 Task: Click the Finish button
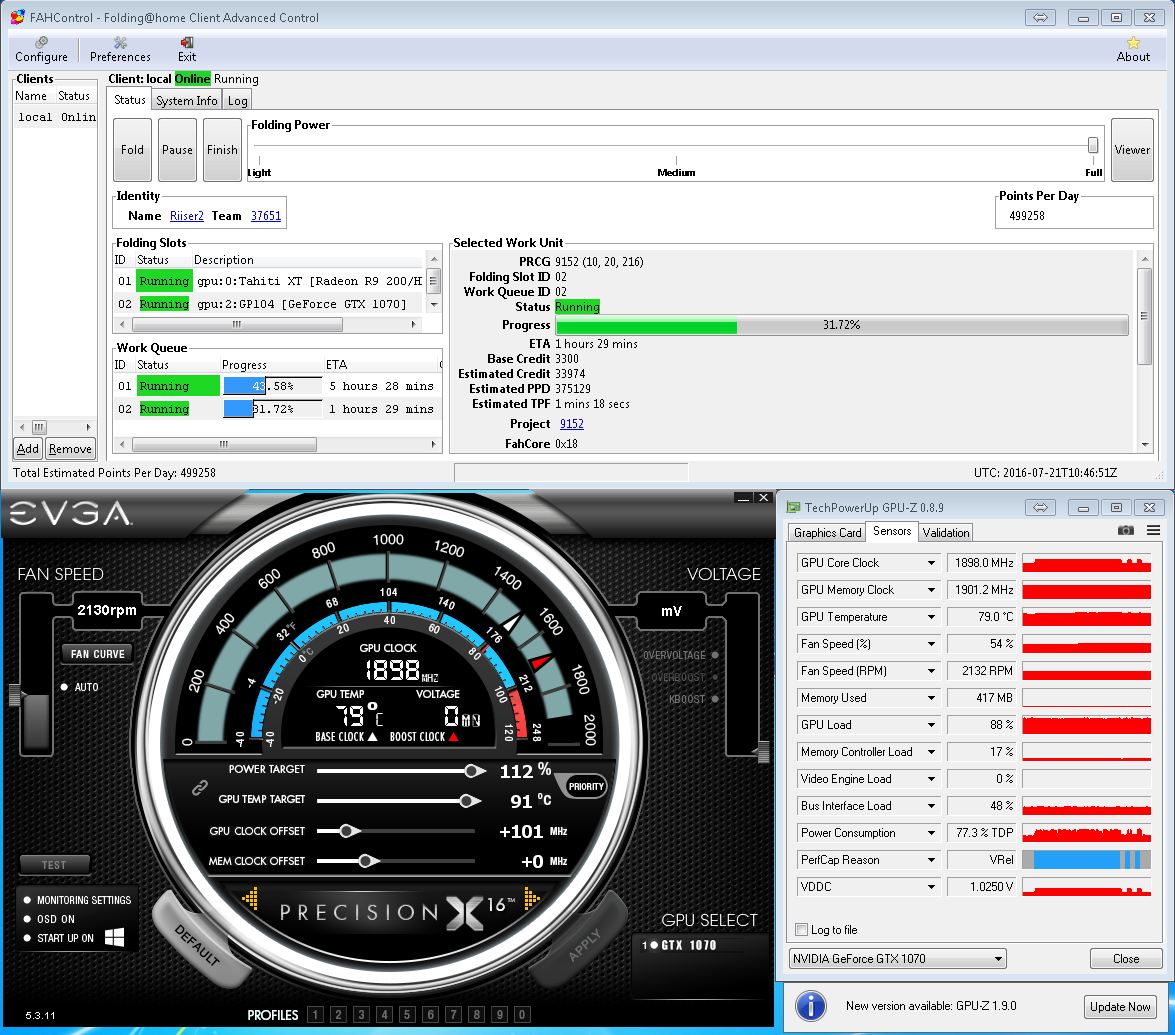[x=223, y=150]
